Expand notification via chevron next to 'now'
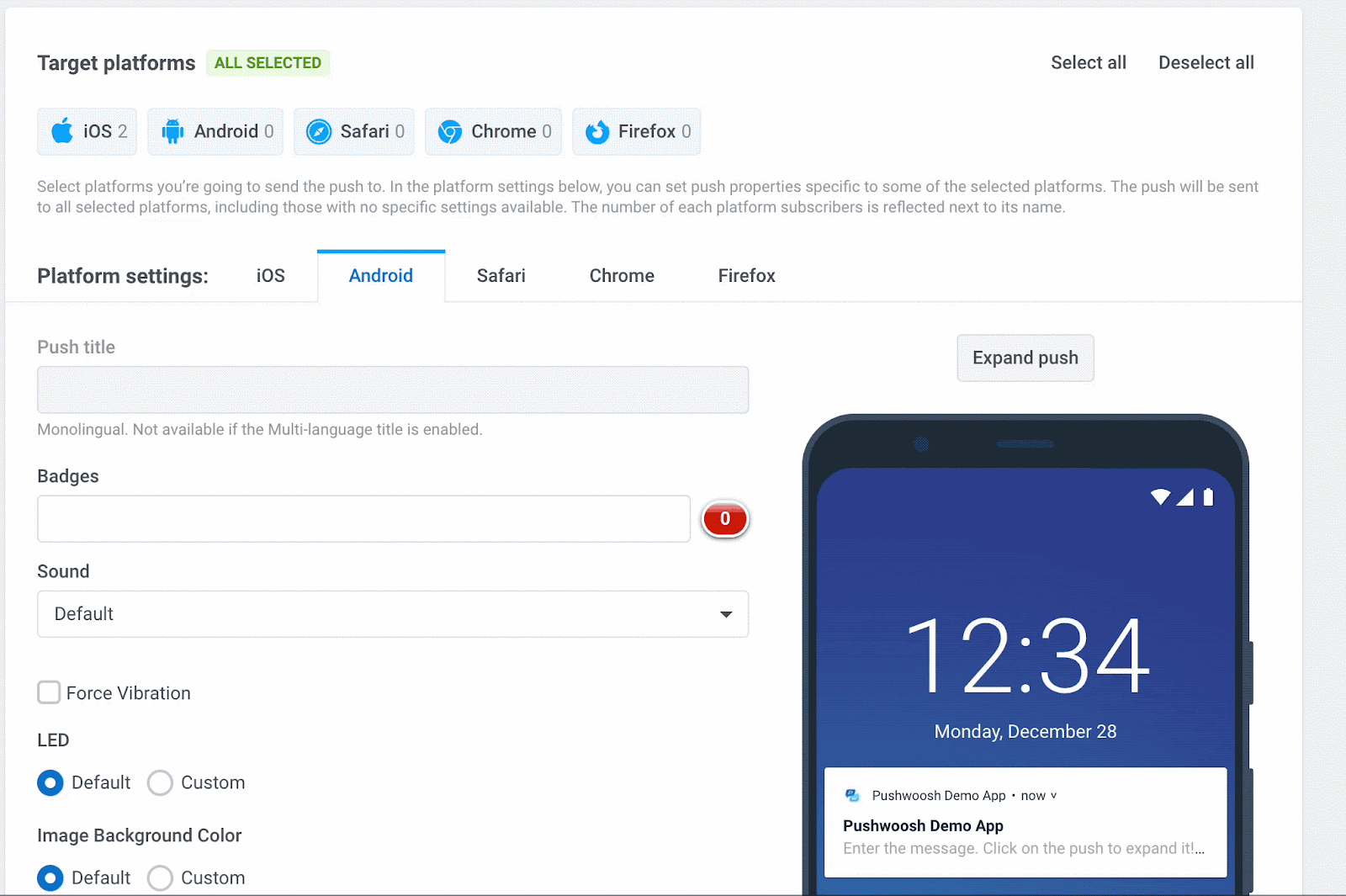This screenshot has width=1346, height=896. (x=1053, y=795)
